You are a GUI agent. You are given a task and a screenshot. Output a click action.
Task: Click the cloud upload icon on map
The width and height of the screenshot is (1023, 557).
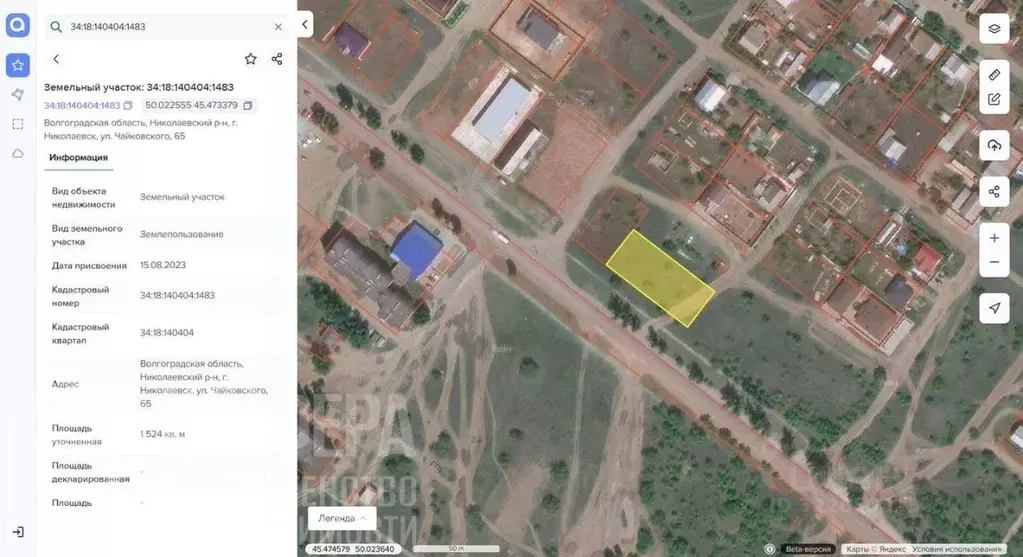[x=993, y=146]
